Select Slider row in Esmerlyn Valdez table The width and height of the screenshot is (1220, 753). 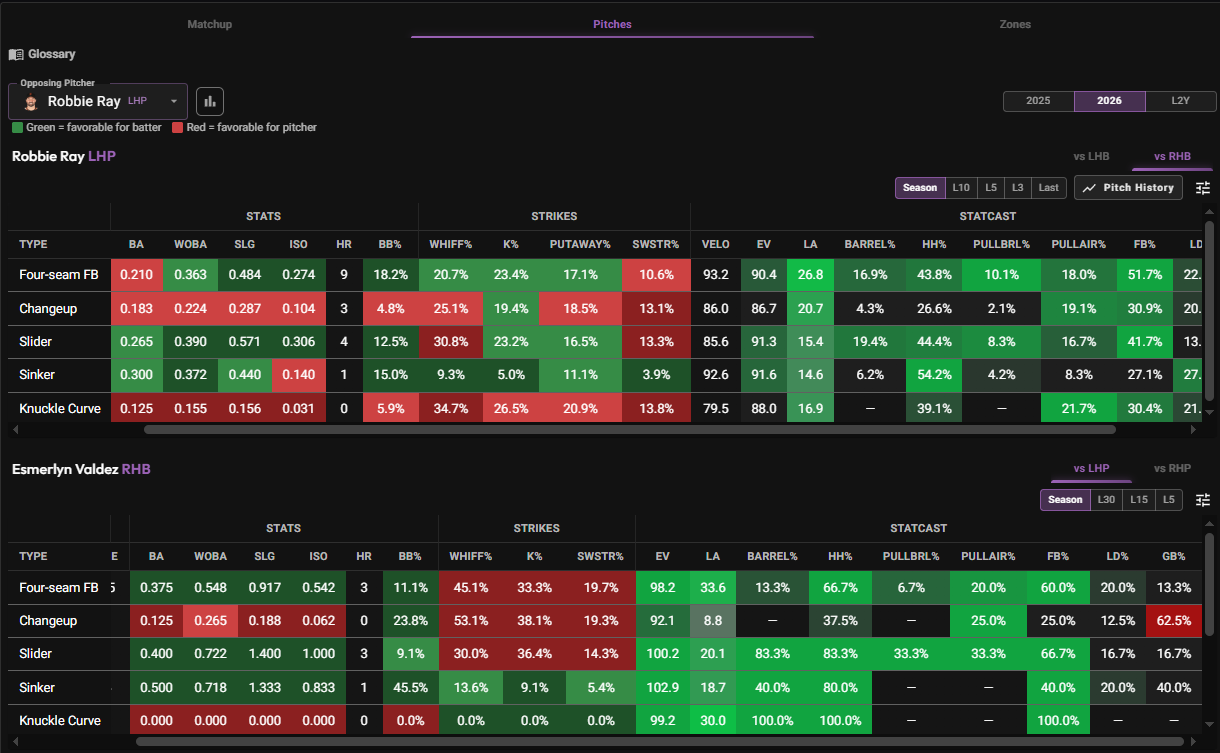606,653
